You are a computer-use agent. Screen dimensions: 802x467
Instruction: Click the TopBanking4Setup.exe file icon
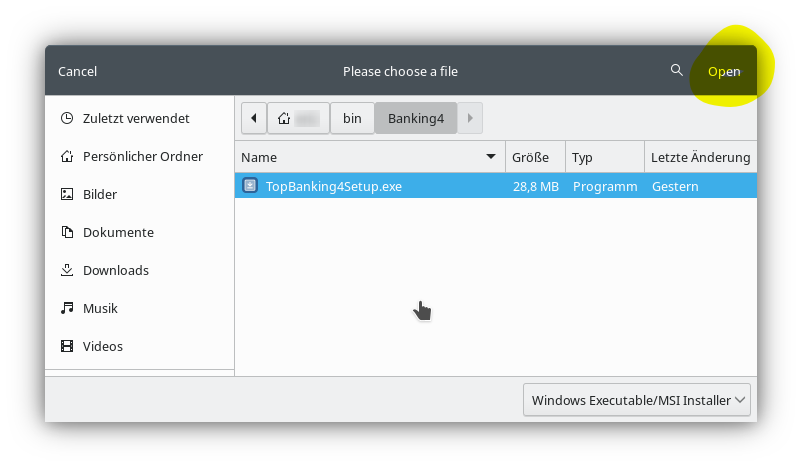click(x=251, y=186)
